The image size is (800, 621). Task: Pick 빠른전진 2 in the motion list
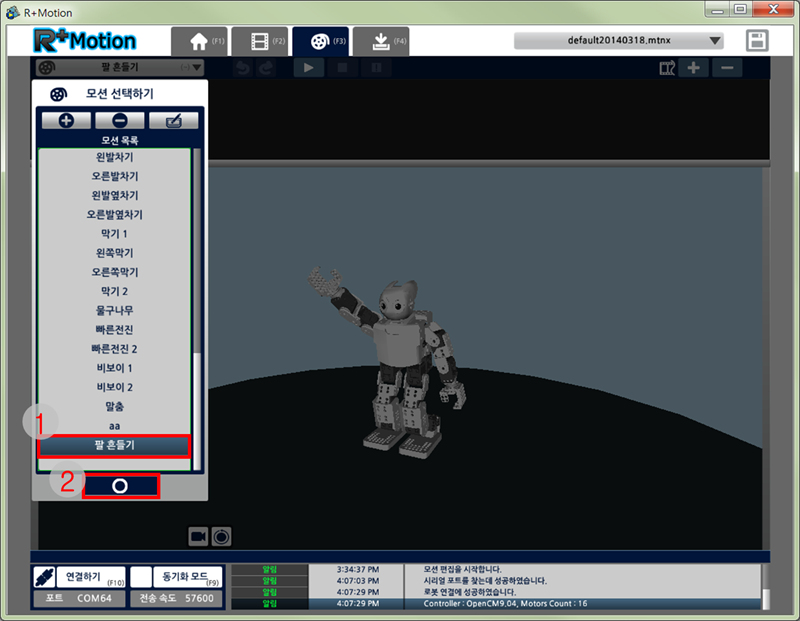coord(115,349)
